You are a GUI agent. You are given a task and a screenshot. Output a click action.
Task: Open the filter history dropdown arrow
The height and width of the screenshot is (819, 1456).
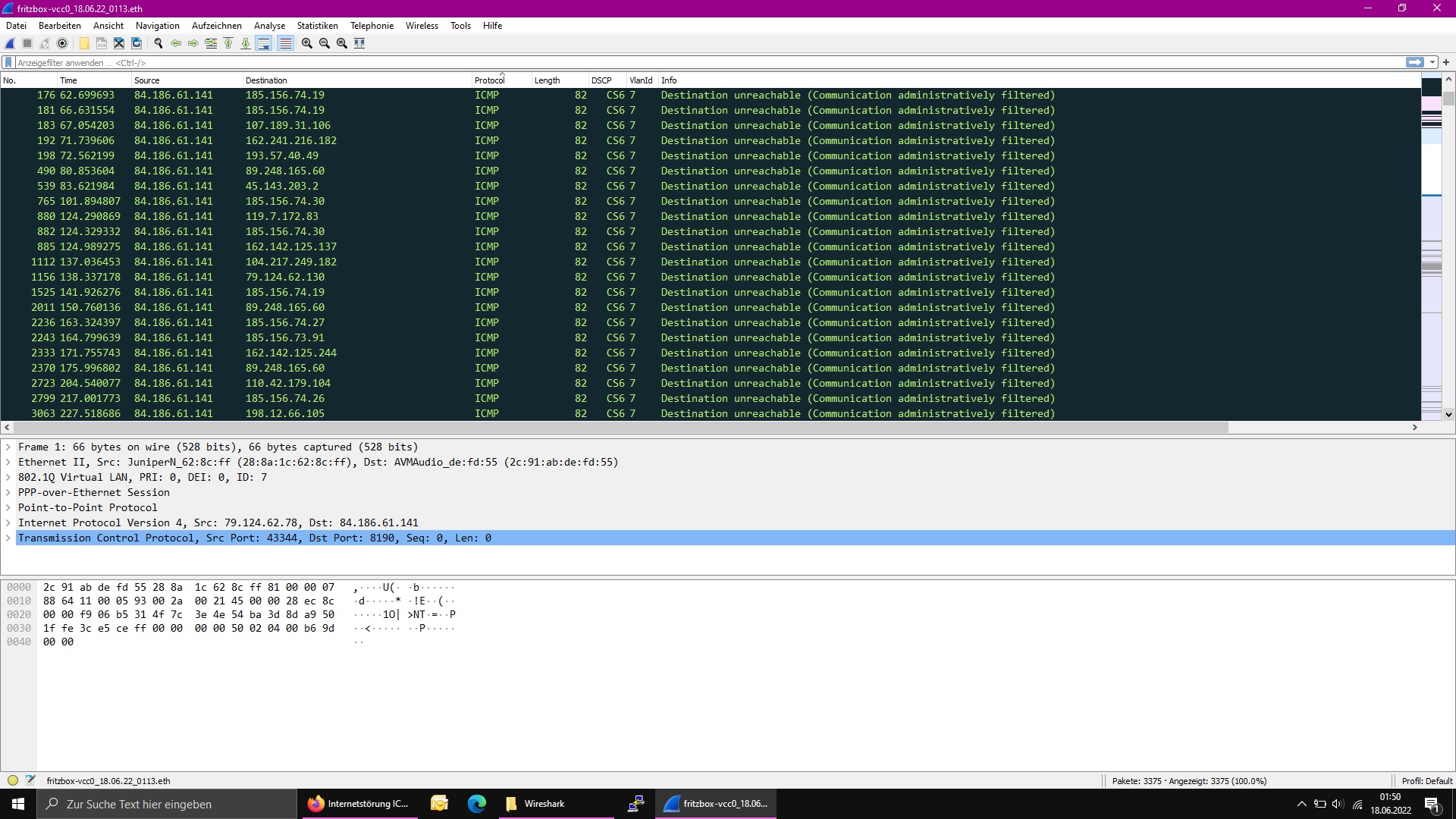[x=1432, y=63]
